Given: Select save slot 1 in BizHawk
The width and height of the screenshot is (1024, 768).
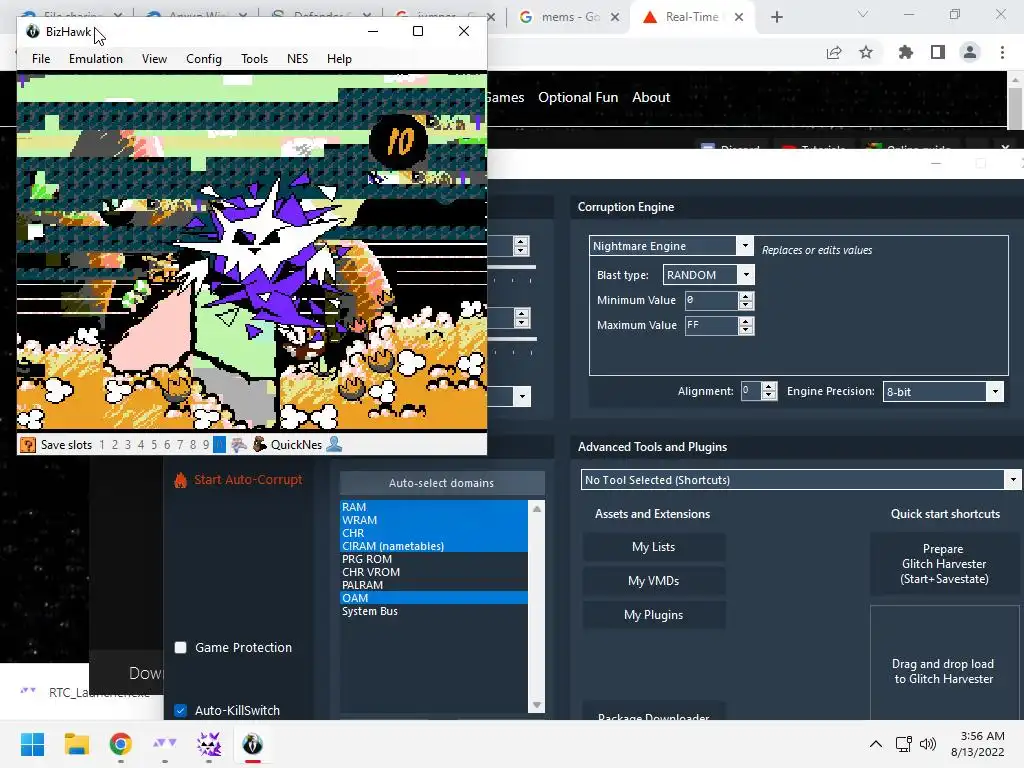Looking at the screenshot, I should tap(102, 445).
